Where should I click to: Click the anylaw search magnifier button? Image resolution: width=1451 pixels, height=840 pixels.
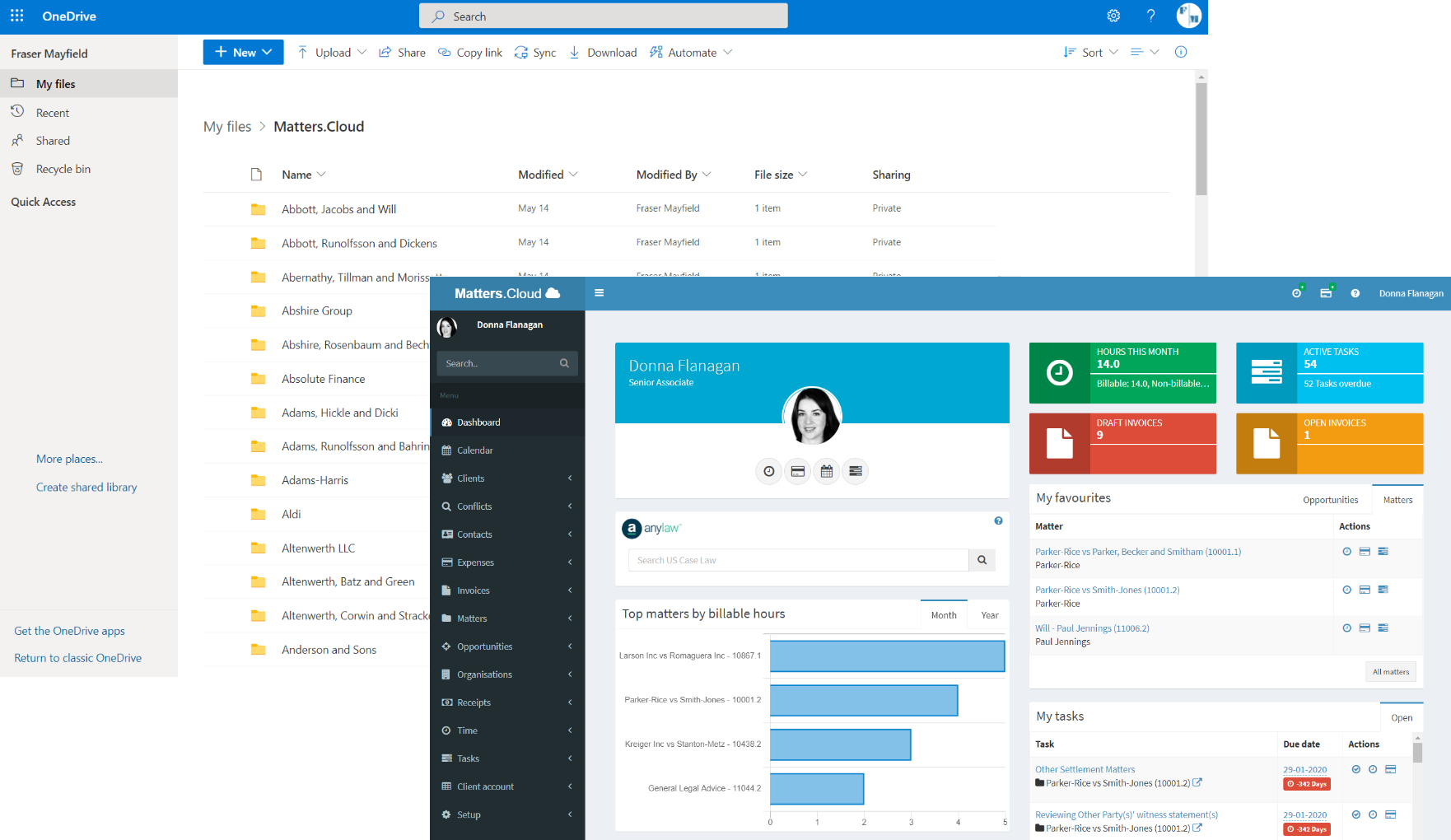click(982, 560)
